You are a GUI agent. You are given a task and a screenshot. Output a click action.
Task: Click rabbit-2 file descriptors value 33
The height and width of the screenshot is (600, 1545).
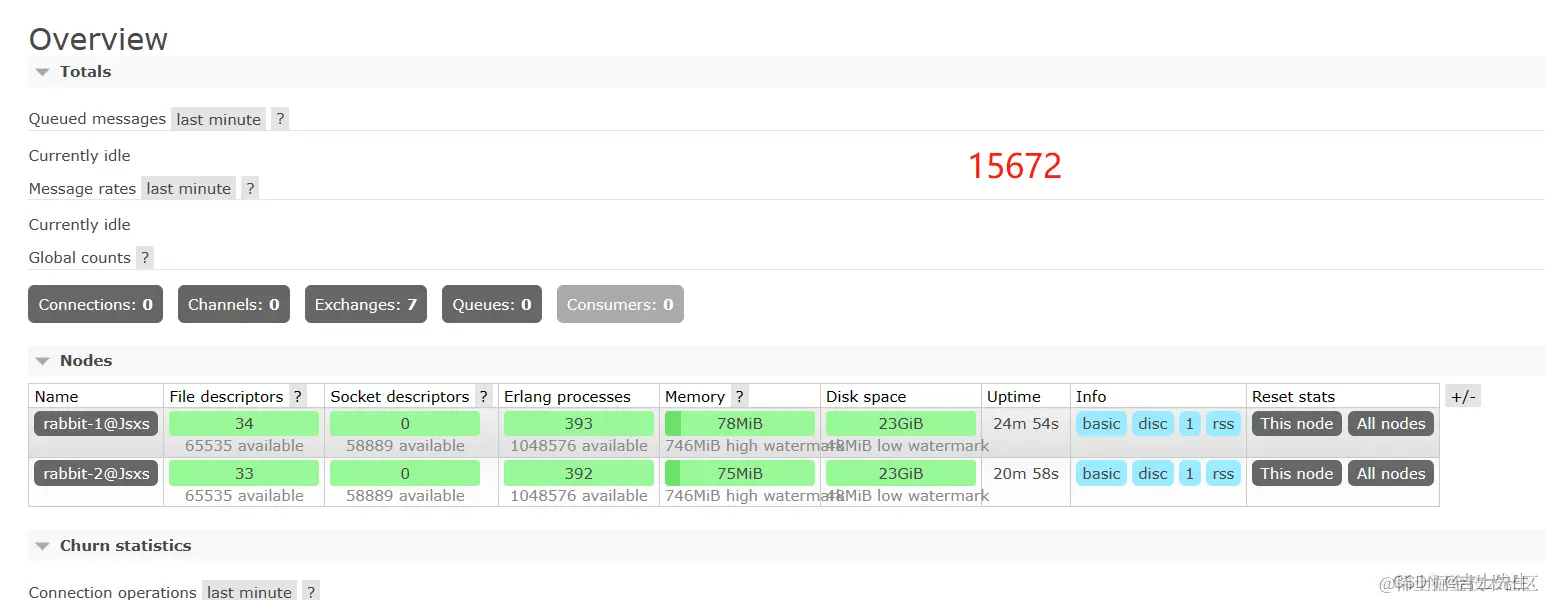point(244,474)
